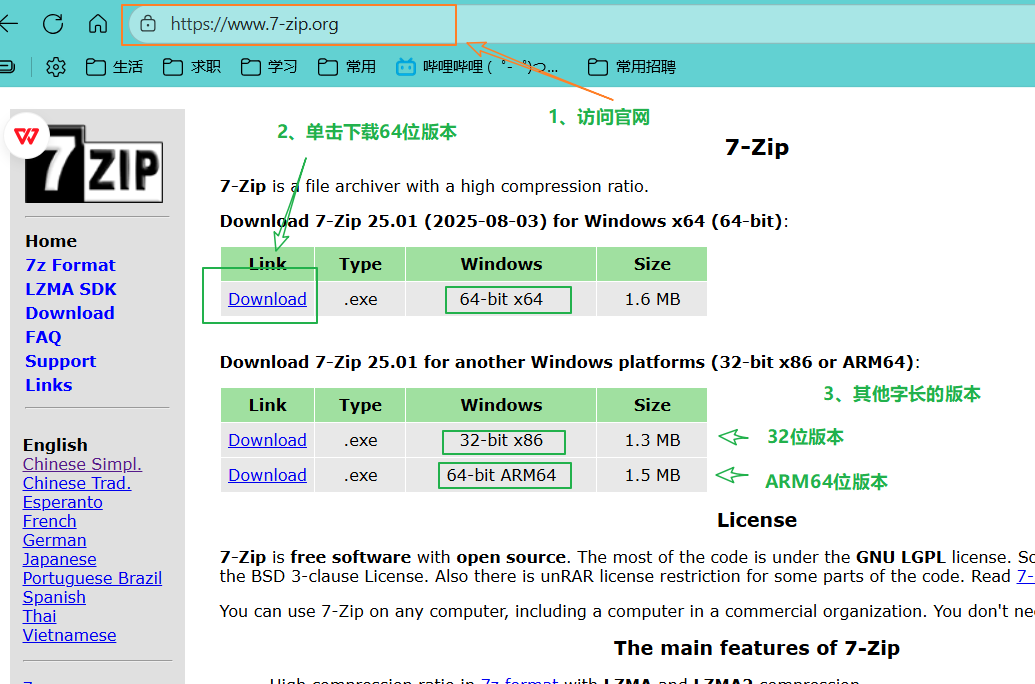Switch language to Thai
Screen dimensions: 1035x684
click(40, 616)
